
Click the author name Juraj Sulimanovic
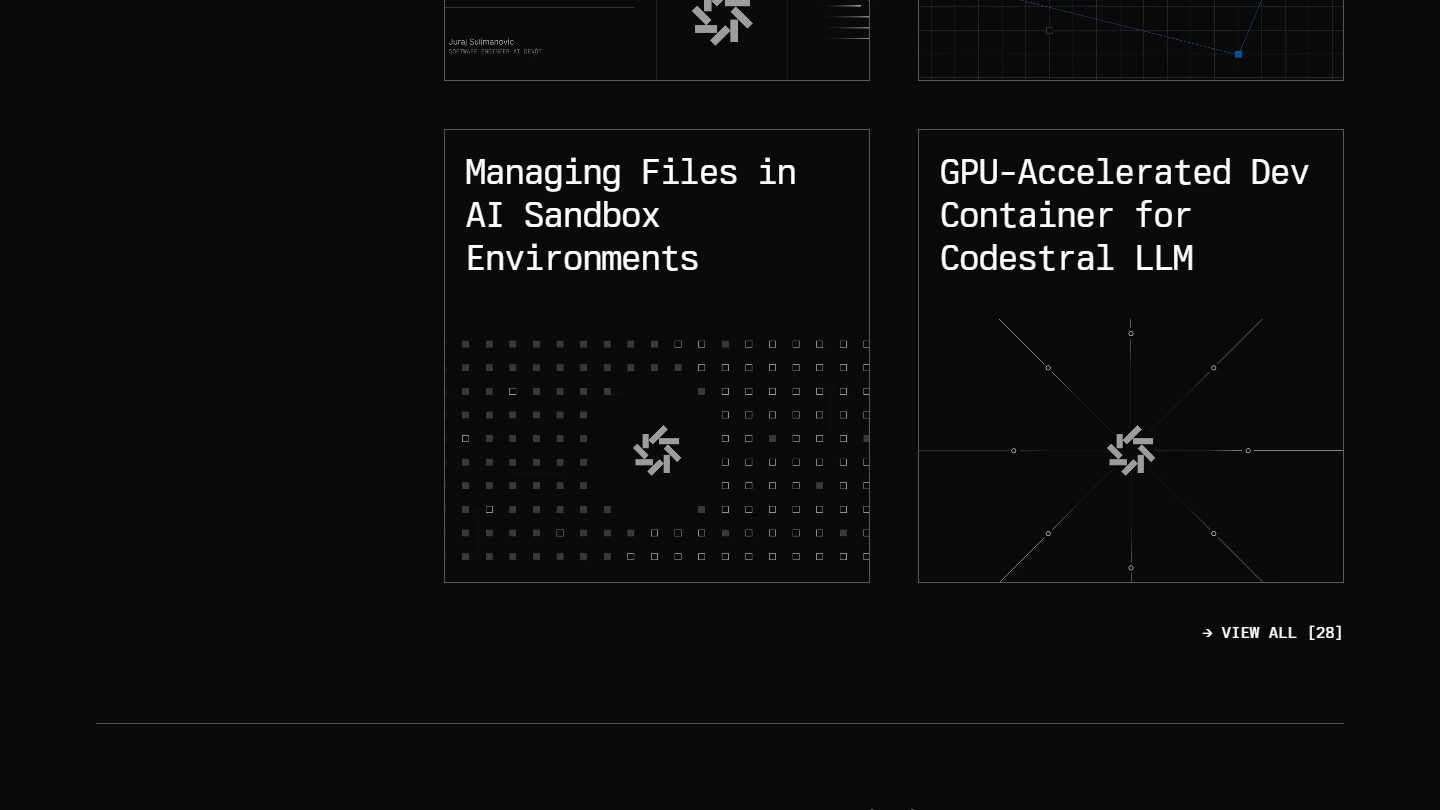pos(481,42)
